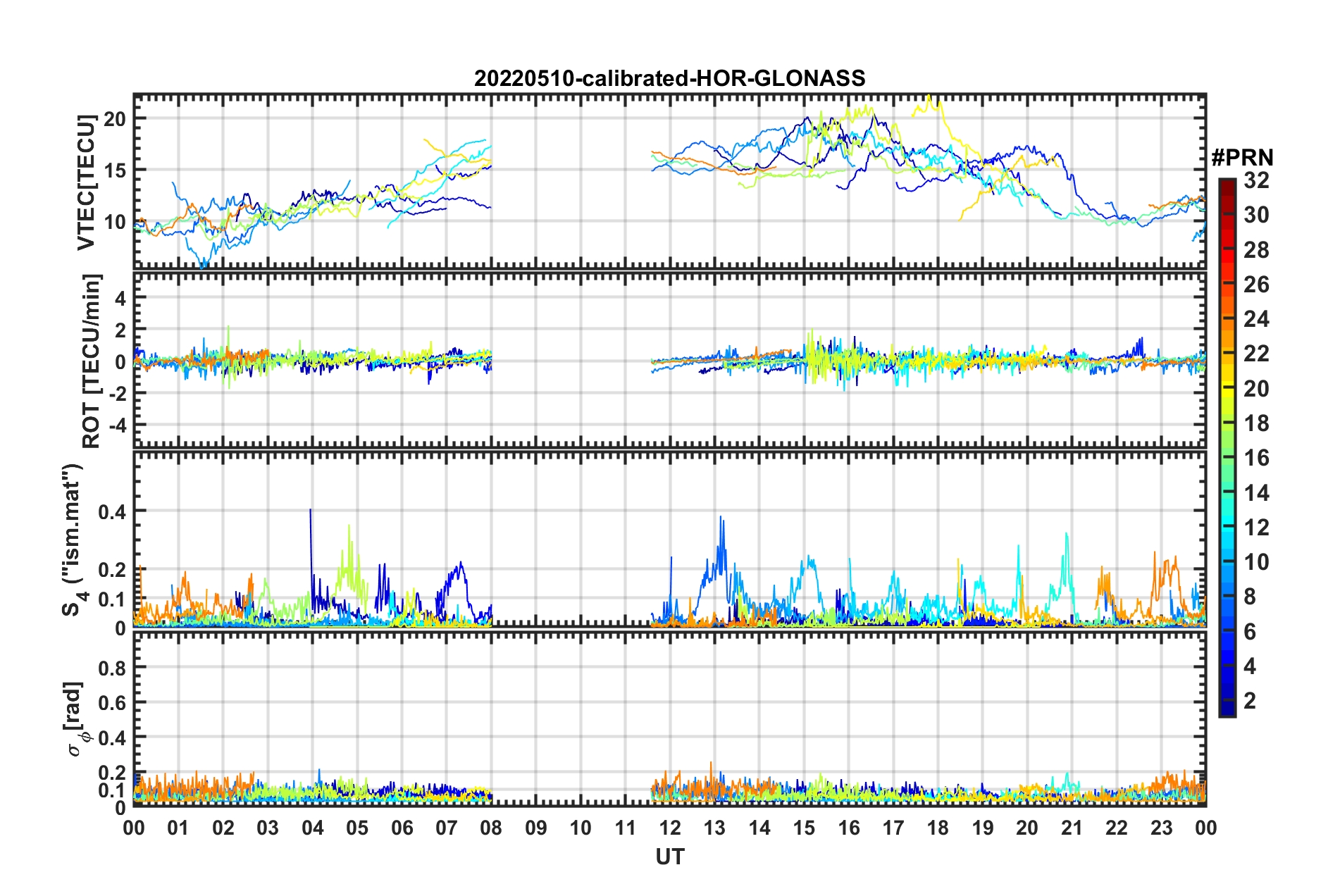Image resolution: width=1340 pixels, height=896 pixels.
Task: Click the UT x-axis label
Action: [x=669, y=857]
